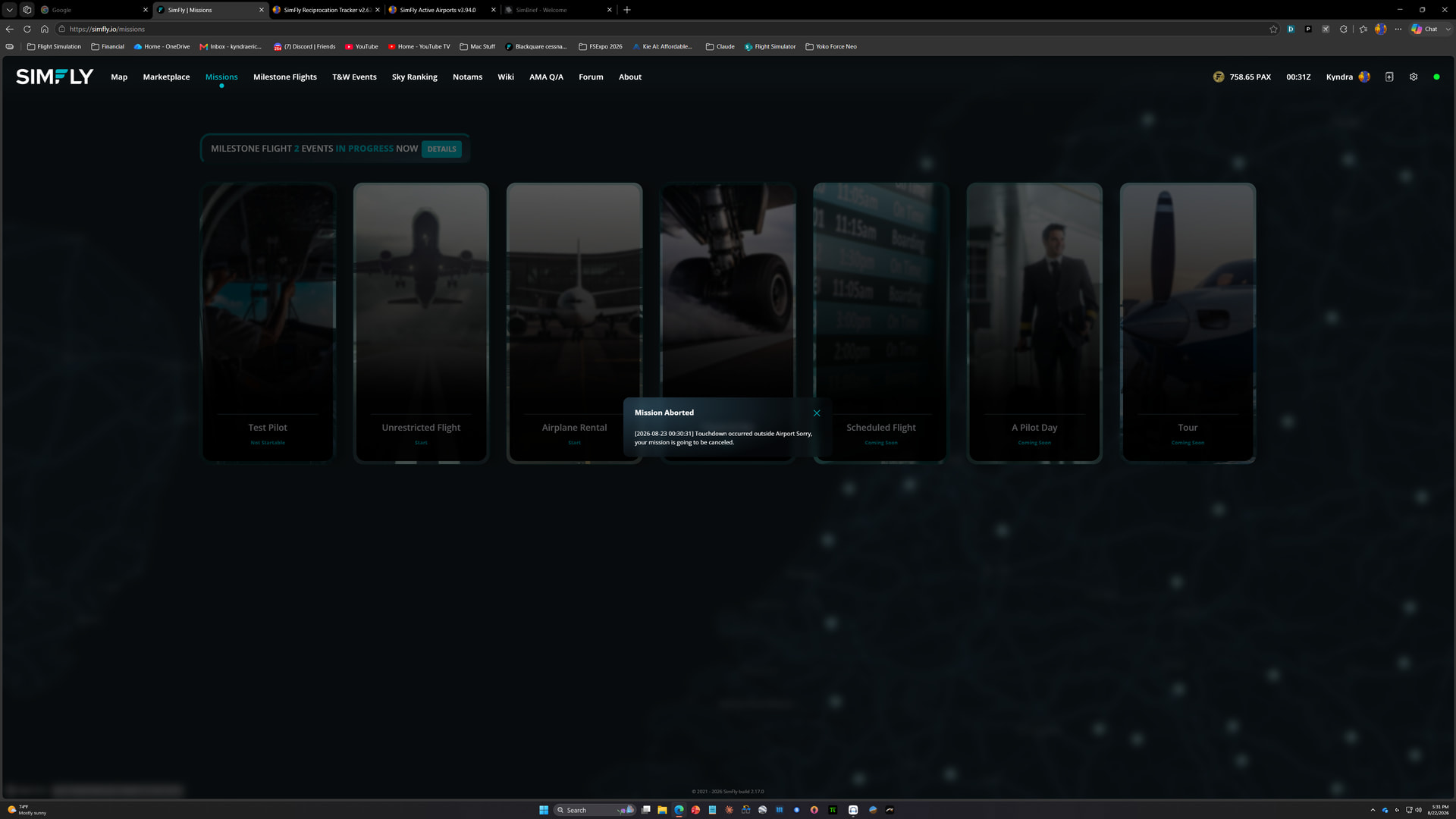The height and width of the screenshot is (819, 1456).
Task: Open the Marketplace menu item
Action: (x=166, y=77)
